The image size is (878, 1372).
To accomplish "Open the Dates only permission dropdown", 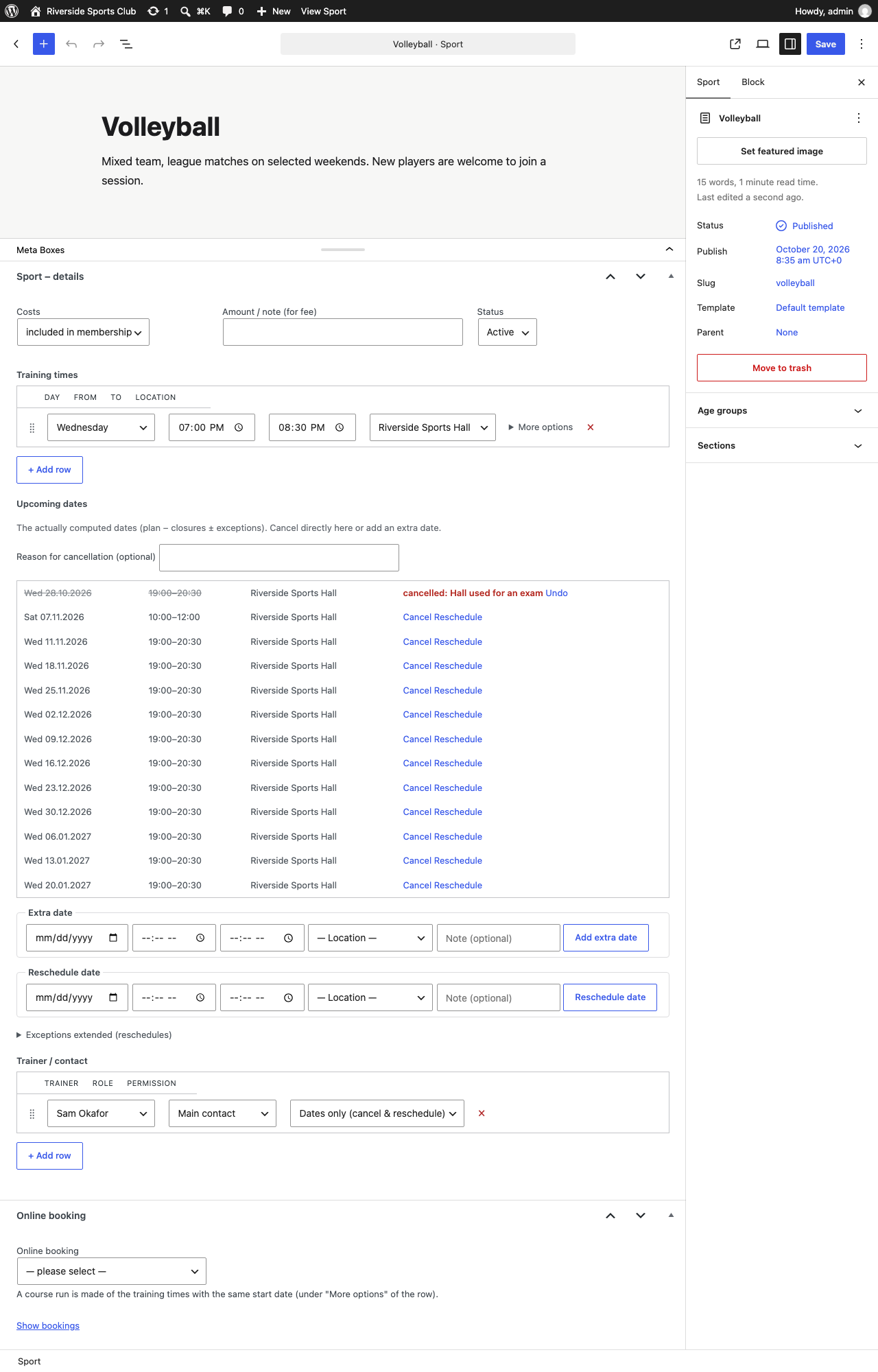I will [377, 1113].
